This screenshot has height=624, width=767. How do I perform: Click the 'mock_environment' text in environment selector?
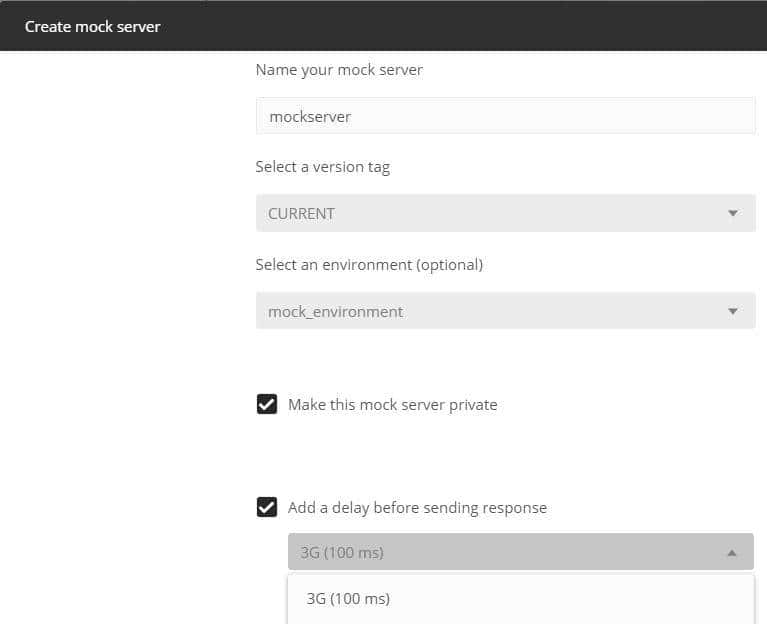[335, 311]
